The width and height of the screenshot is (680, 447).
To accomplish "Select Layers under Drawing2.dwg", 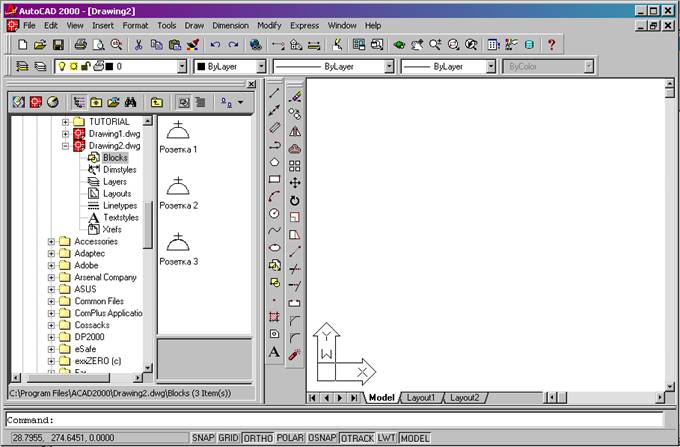I will click(x=115, y=181).
